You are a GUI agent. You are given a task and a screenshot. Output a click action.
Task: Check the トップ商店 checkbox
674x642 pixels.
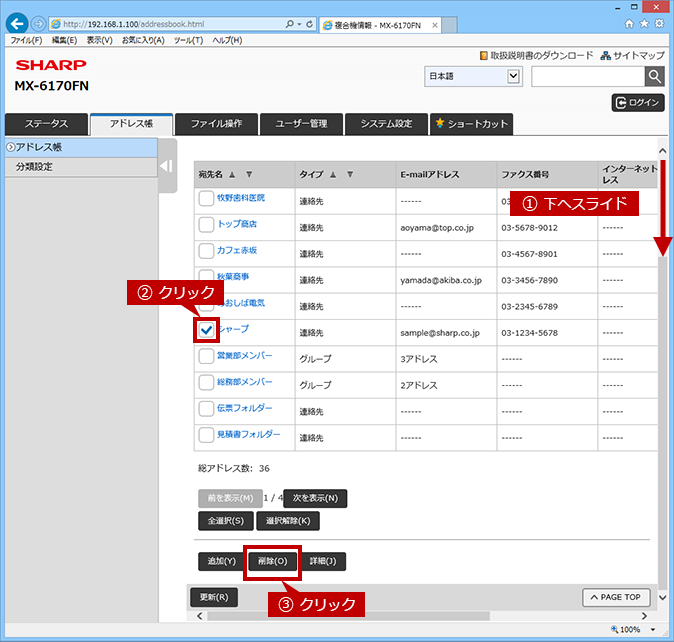click(206, 225)
